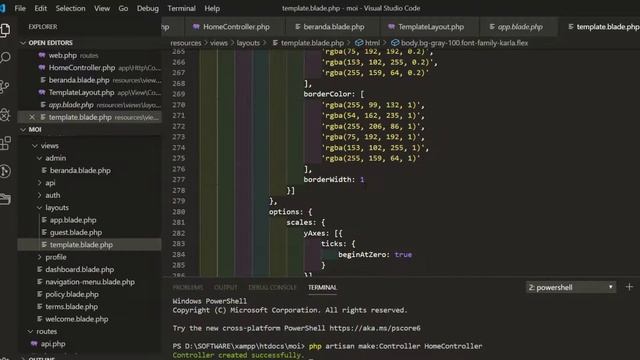Click the clock-shaped activity bar icon
The image size is (640, 360).
(x=5, y=171)
